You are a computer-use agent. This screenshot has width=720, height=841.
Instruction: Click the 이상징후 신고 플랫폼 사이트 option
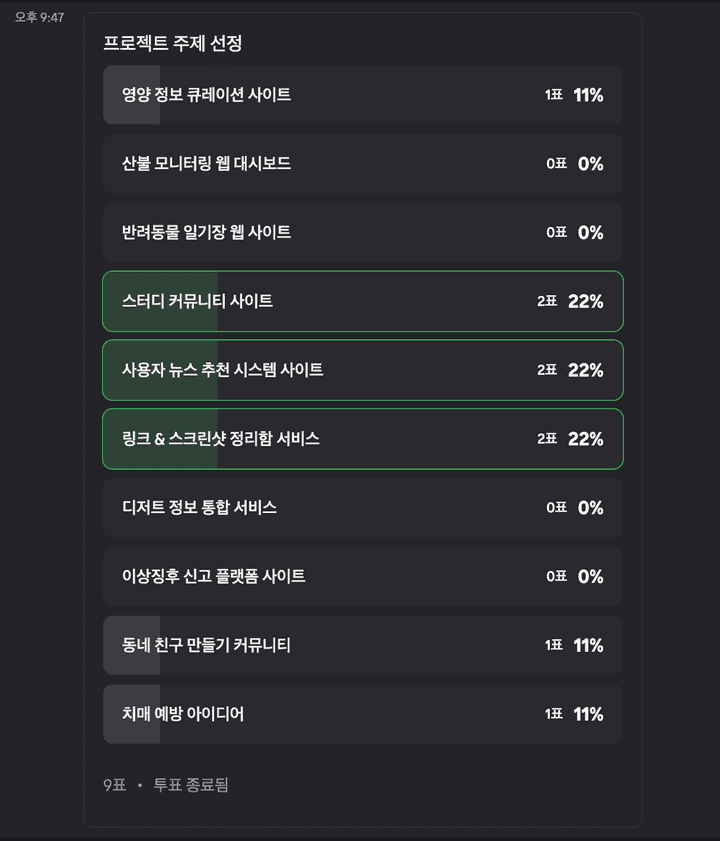point(363,577)
